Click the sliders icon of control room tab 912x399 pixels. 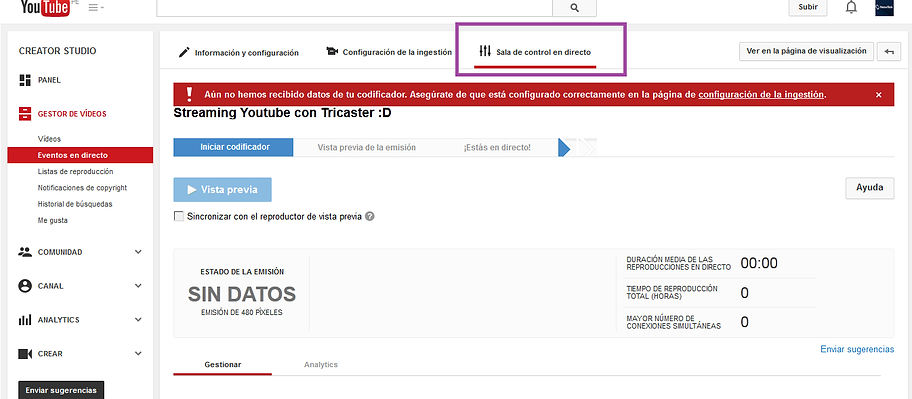[485, 51]
